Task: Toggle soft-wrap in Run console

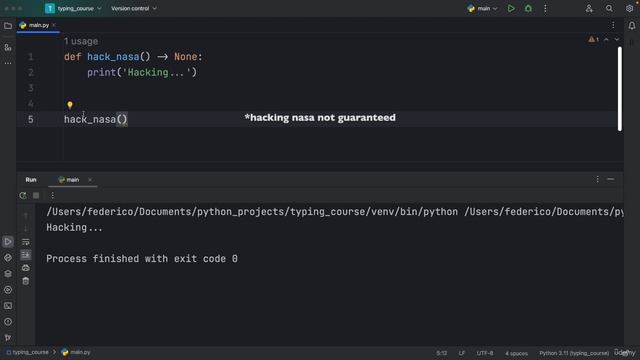Action: click(26, 242)
